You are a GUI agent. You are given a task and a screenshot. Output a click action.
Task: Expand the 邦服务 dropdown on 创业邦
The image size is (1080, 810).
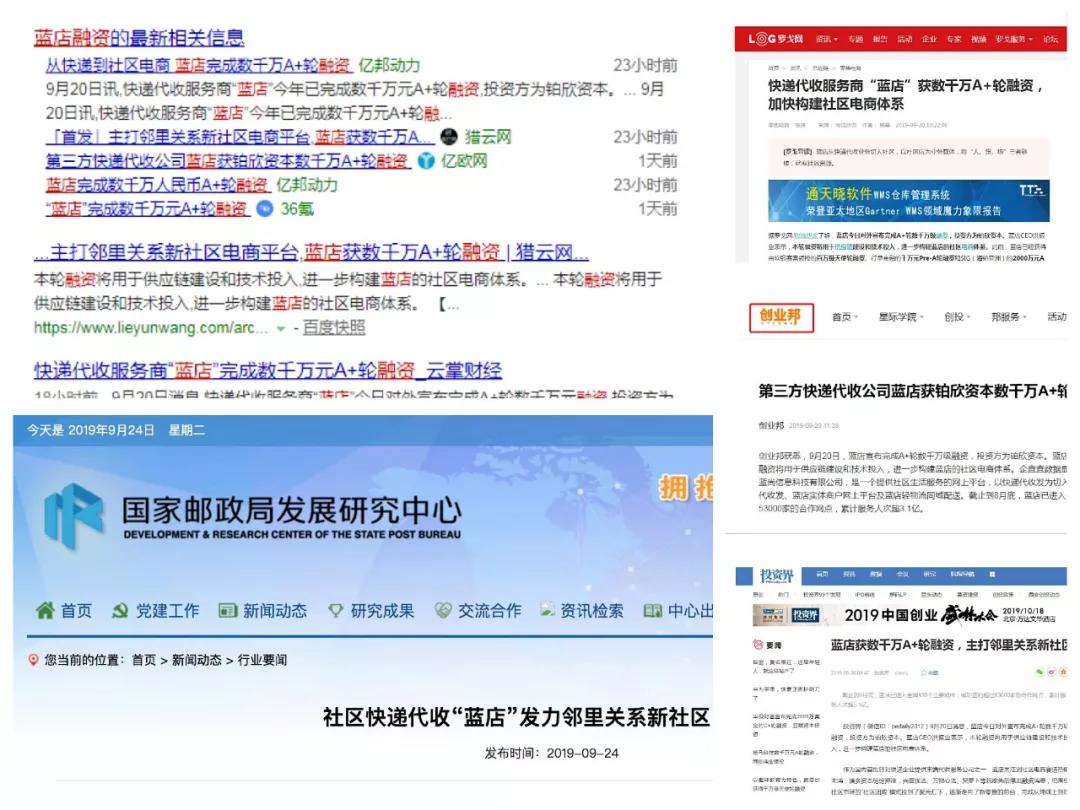click(1024, 318)
